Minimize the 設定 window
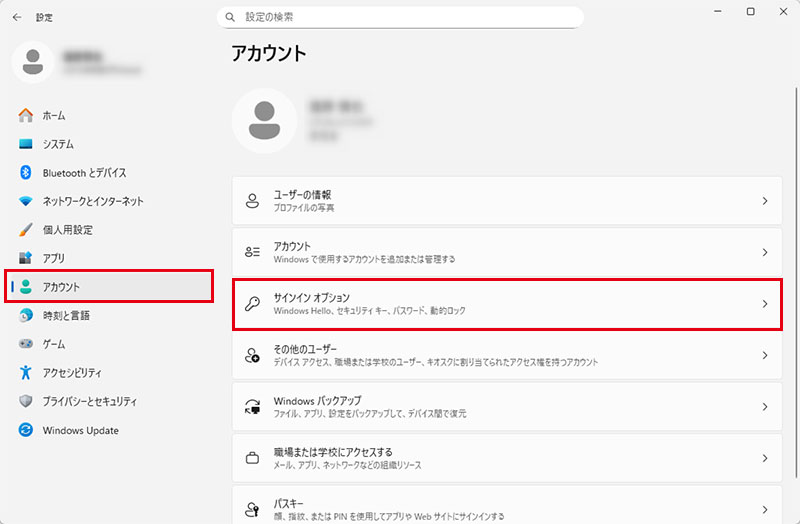Viewport: 800px width, 524px height. 718,11
